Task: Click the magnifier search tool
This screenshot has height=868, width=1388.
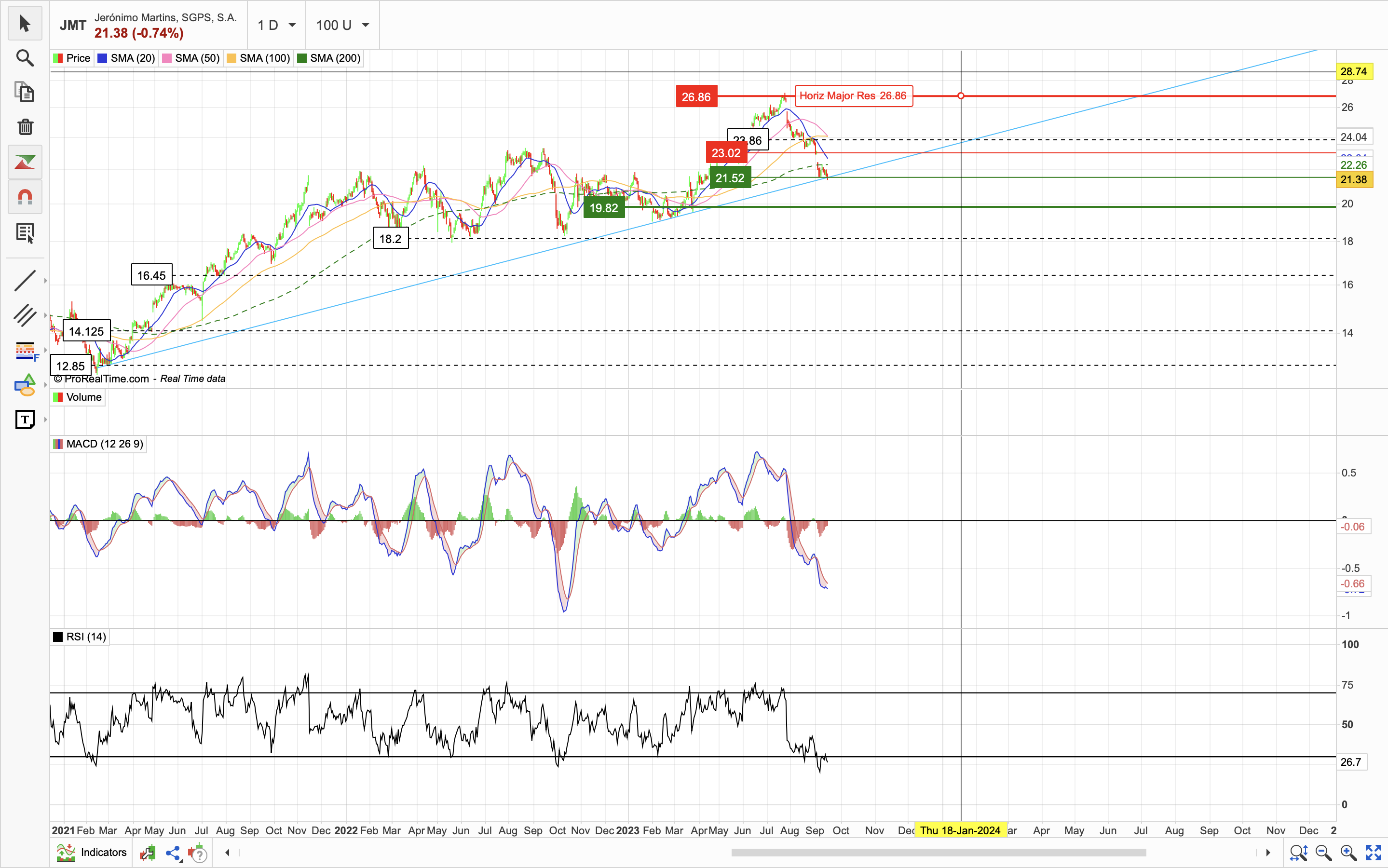Action: (25, 58)
